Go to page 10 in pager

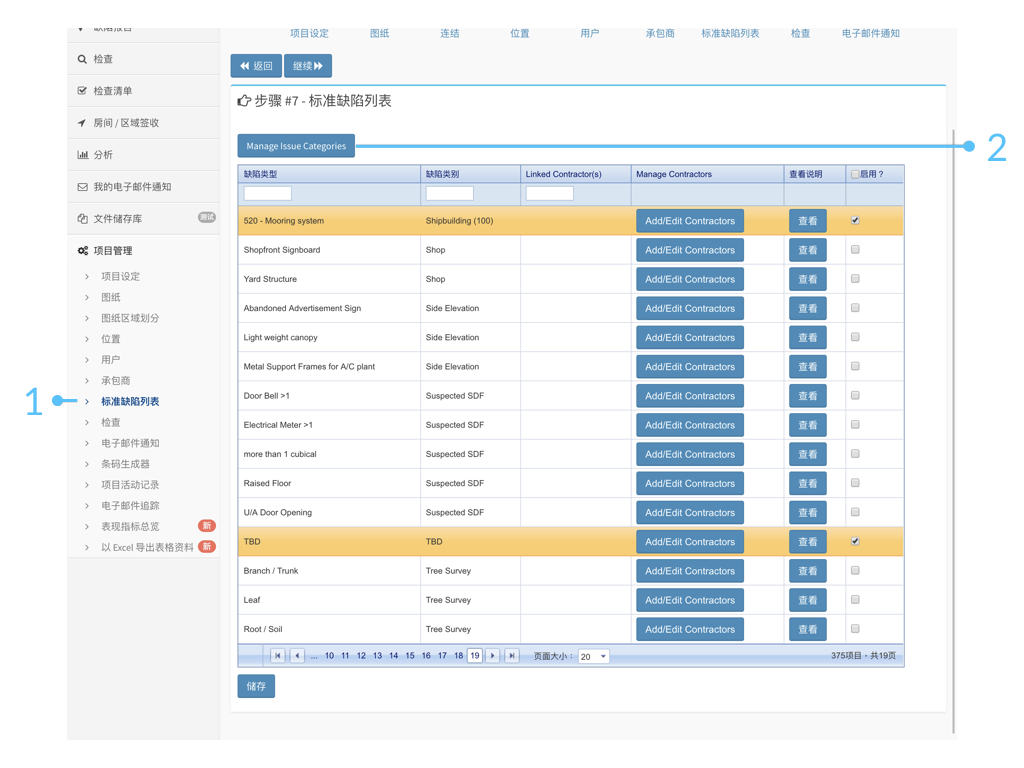(329, 656)
